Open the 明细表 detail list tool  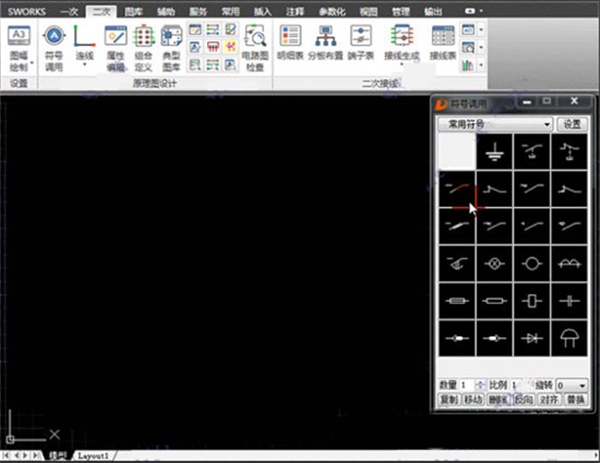click(x=291, y=47)
